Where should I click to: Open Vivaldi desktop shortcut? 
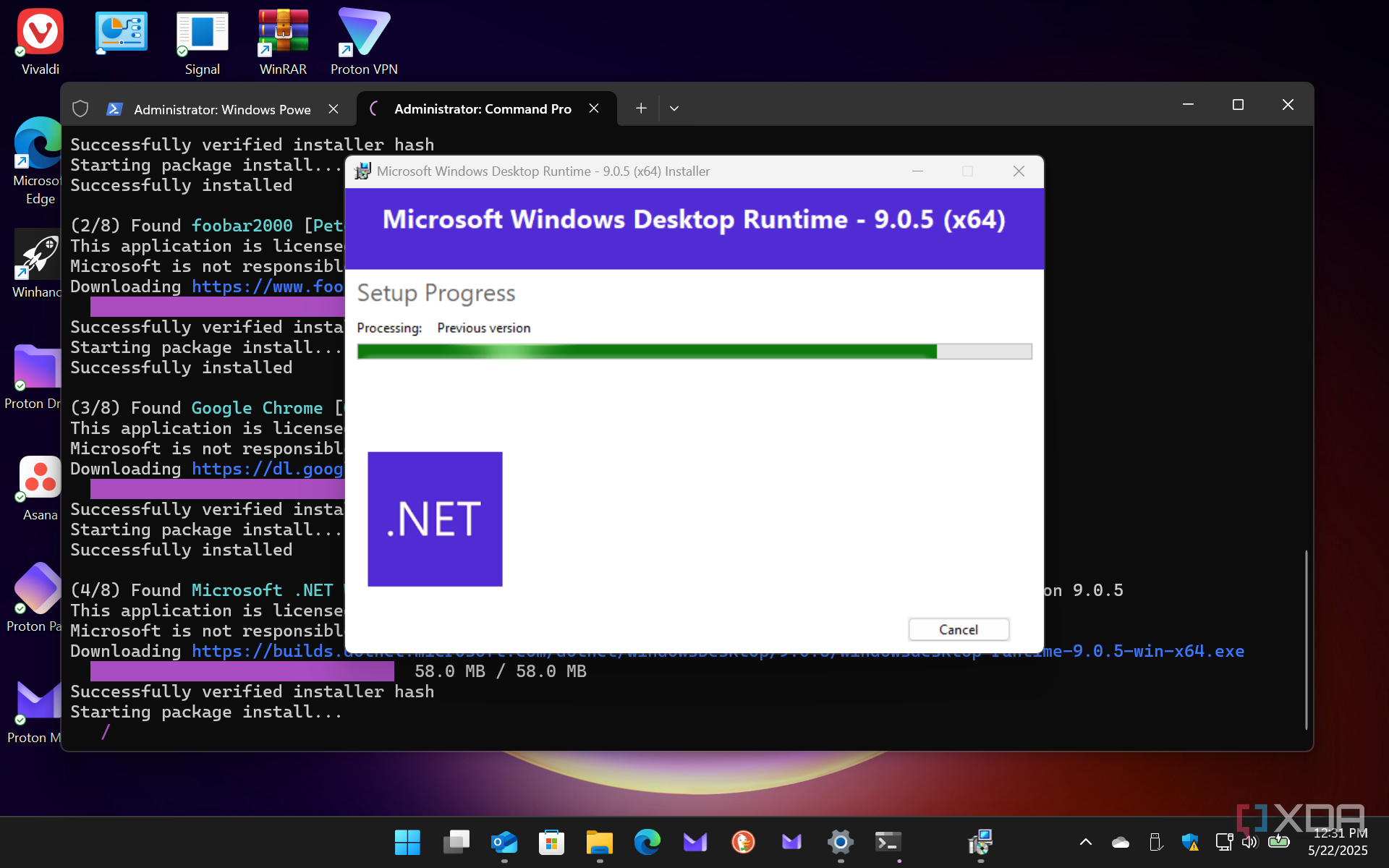41,33
